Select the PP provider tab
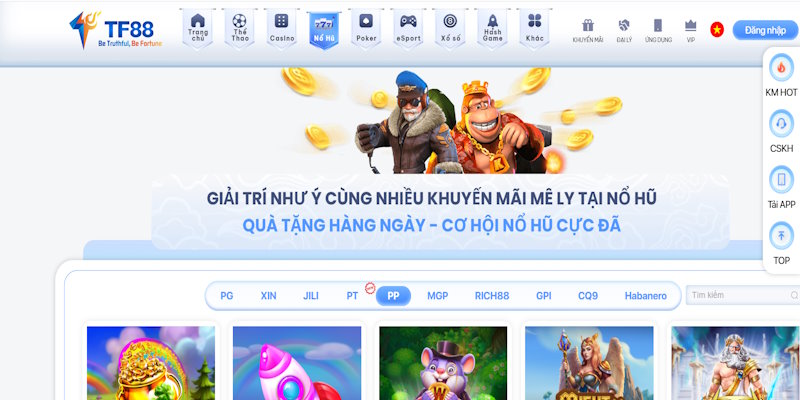The image size is (800, 400). [393, 296]
